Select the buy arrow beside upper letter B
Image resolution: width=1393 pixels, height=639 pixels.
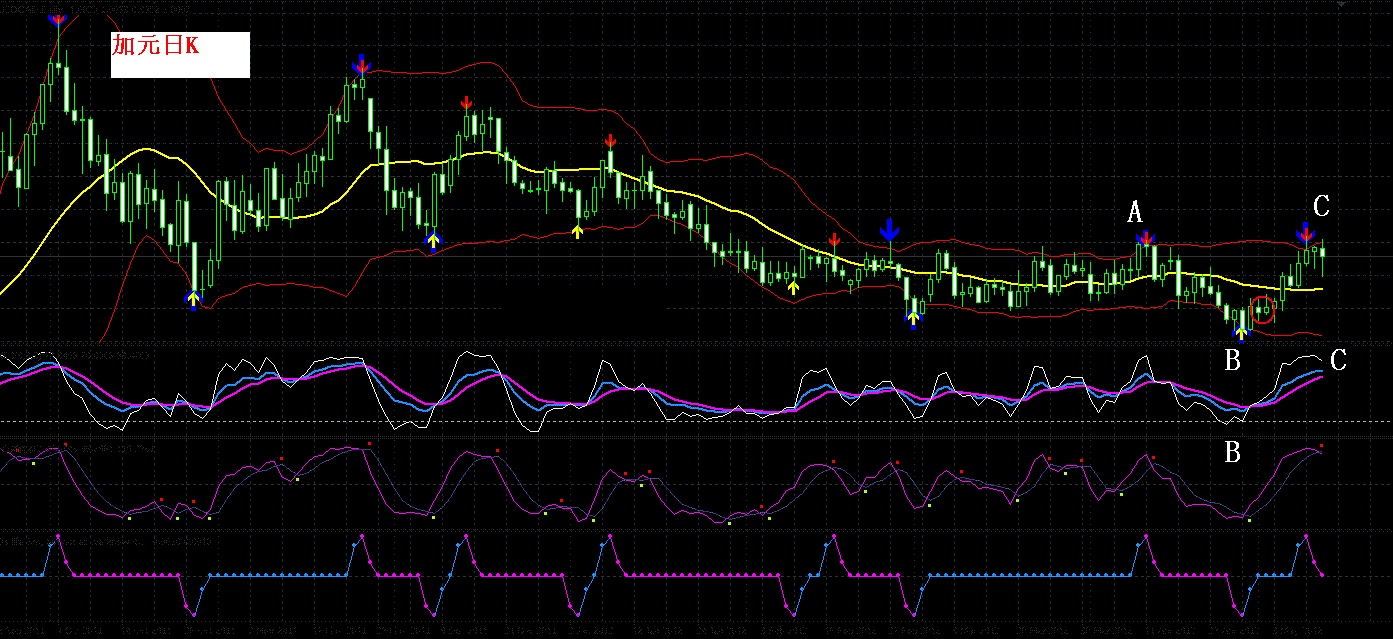pos(1241,333)
